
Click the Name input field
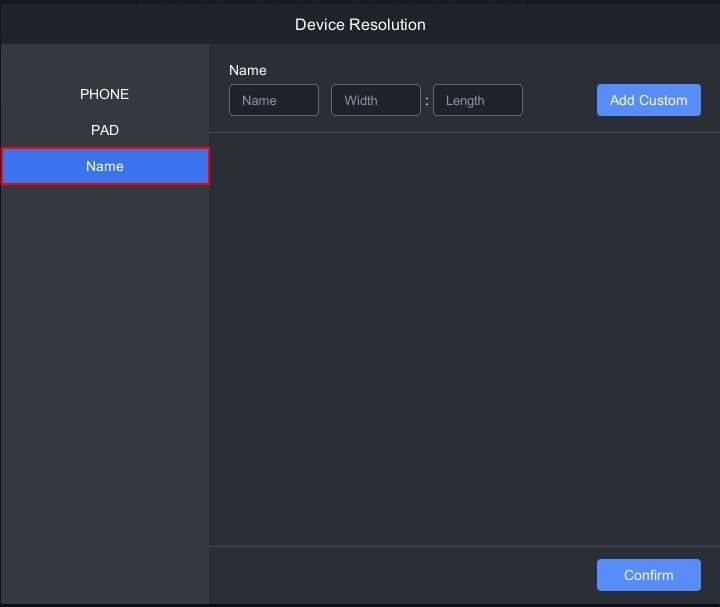coord(273,100)
